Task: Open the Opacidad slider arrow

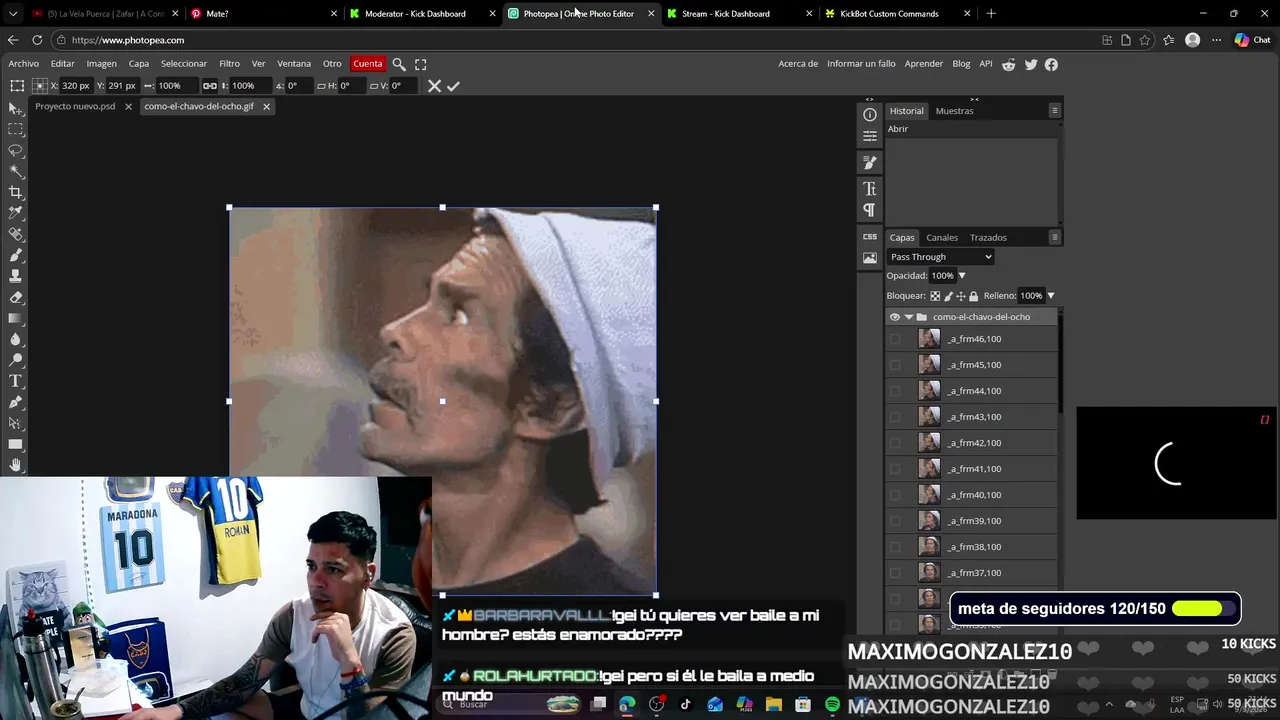Action: 962,276
